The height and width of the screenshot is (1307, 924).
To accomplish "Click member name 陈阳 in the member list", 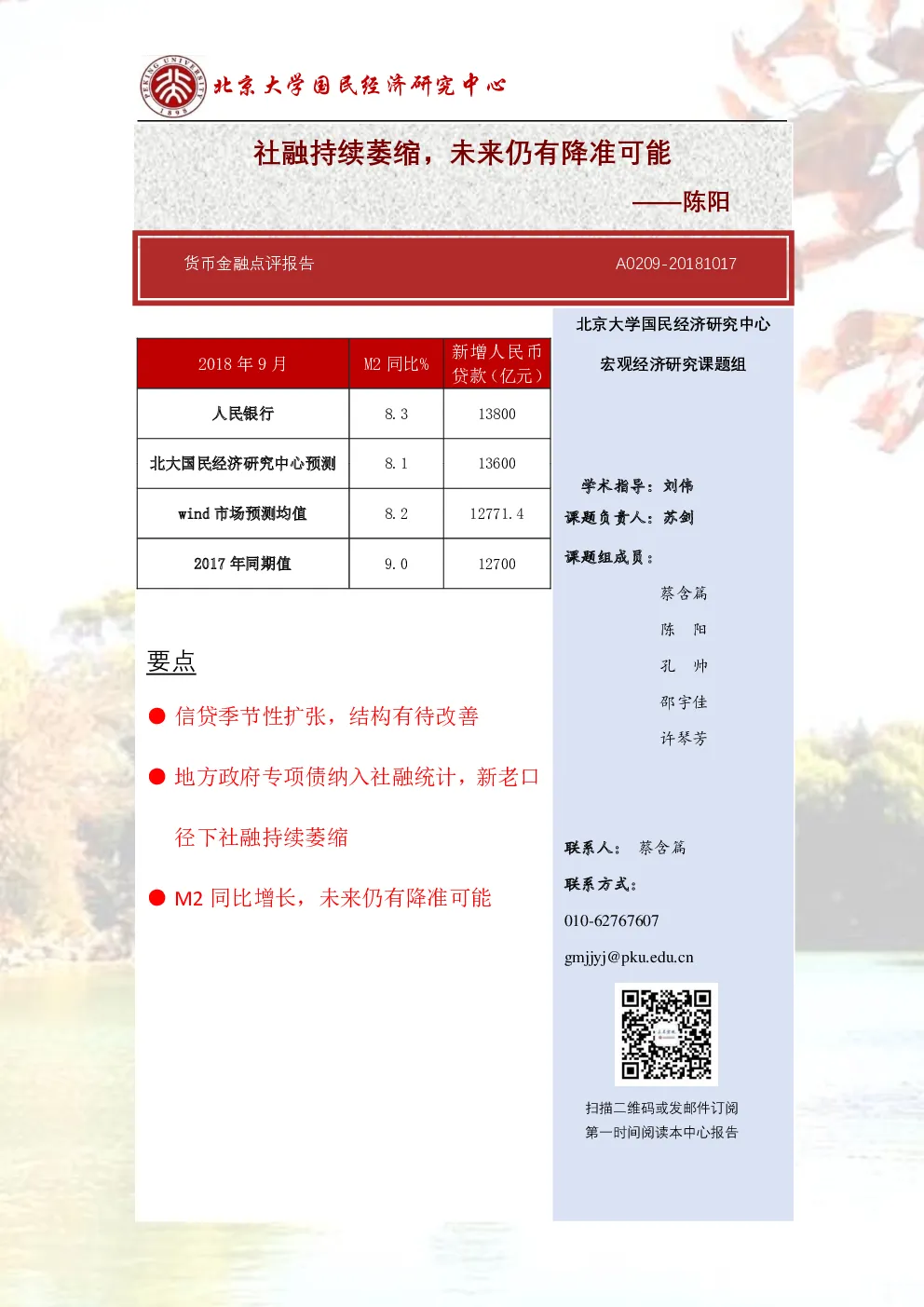I will (684, 630).
